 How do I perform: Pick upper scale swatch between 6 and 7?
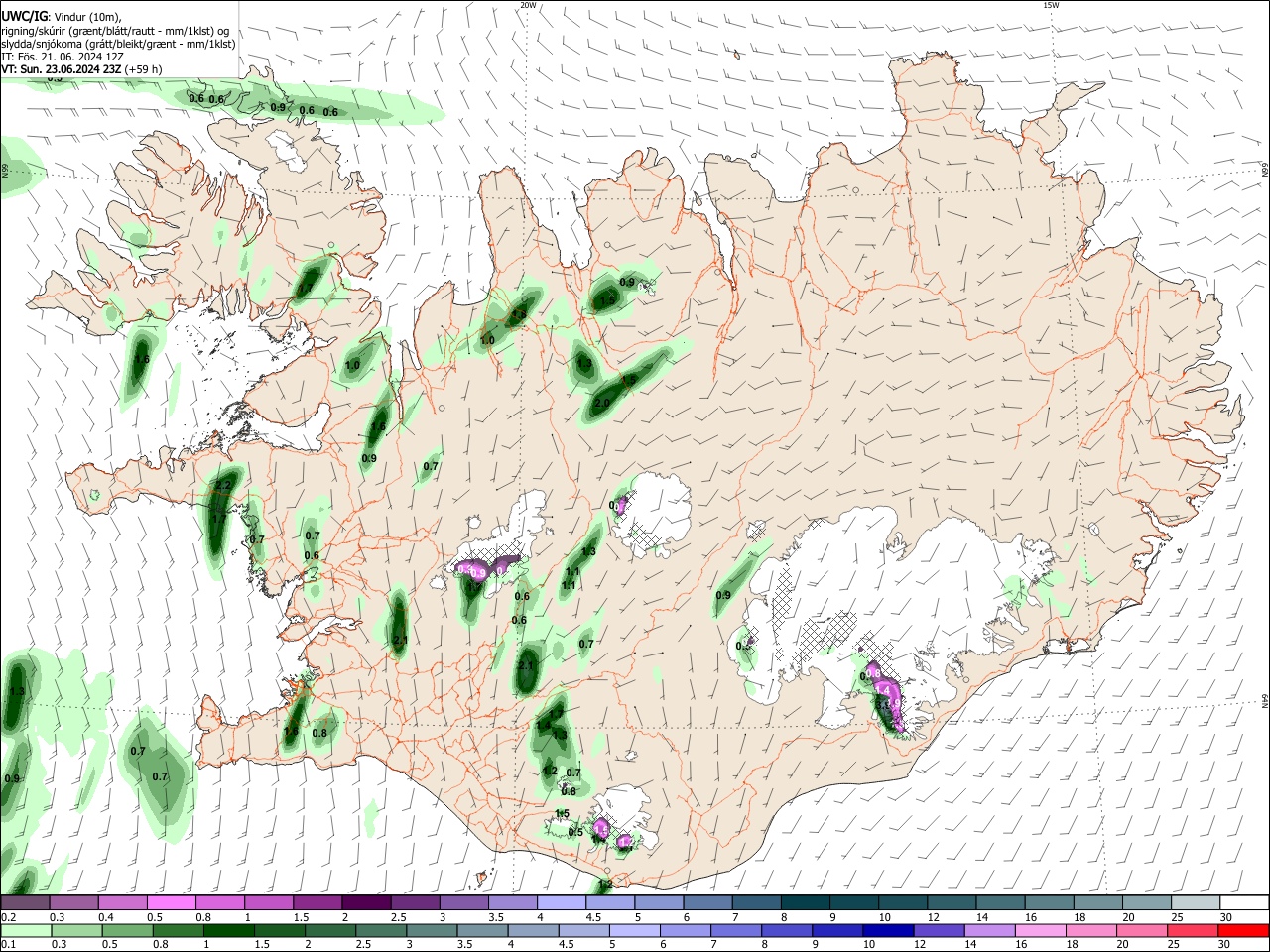click(708, 902)
